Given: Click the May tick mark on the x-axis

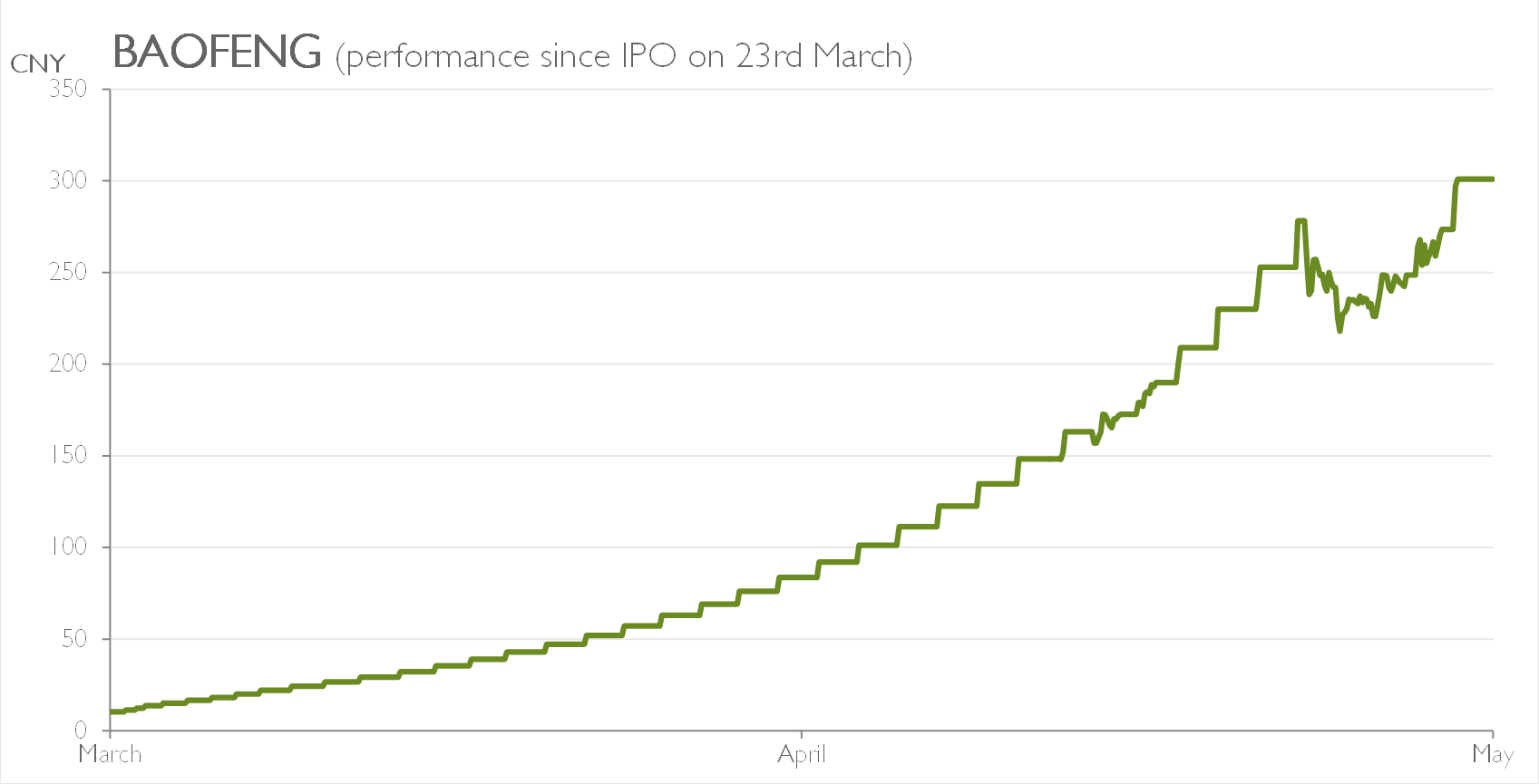Looking at the screenshot, I should pos(1493,733).
